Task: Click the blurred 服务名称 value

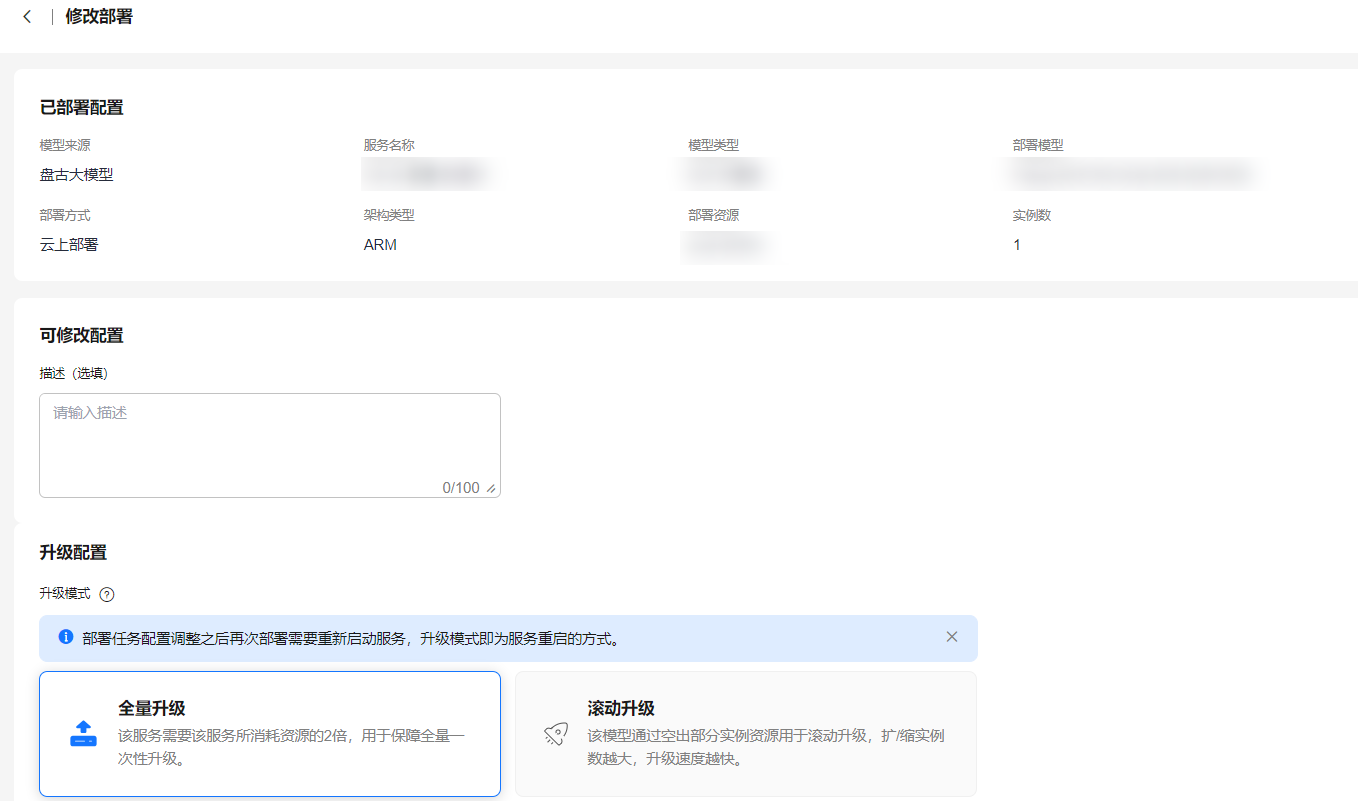Action: pyautogui.click(x=430, y=175)
